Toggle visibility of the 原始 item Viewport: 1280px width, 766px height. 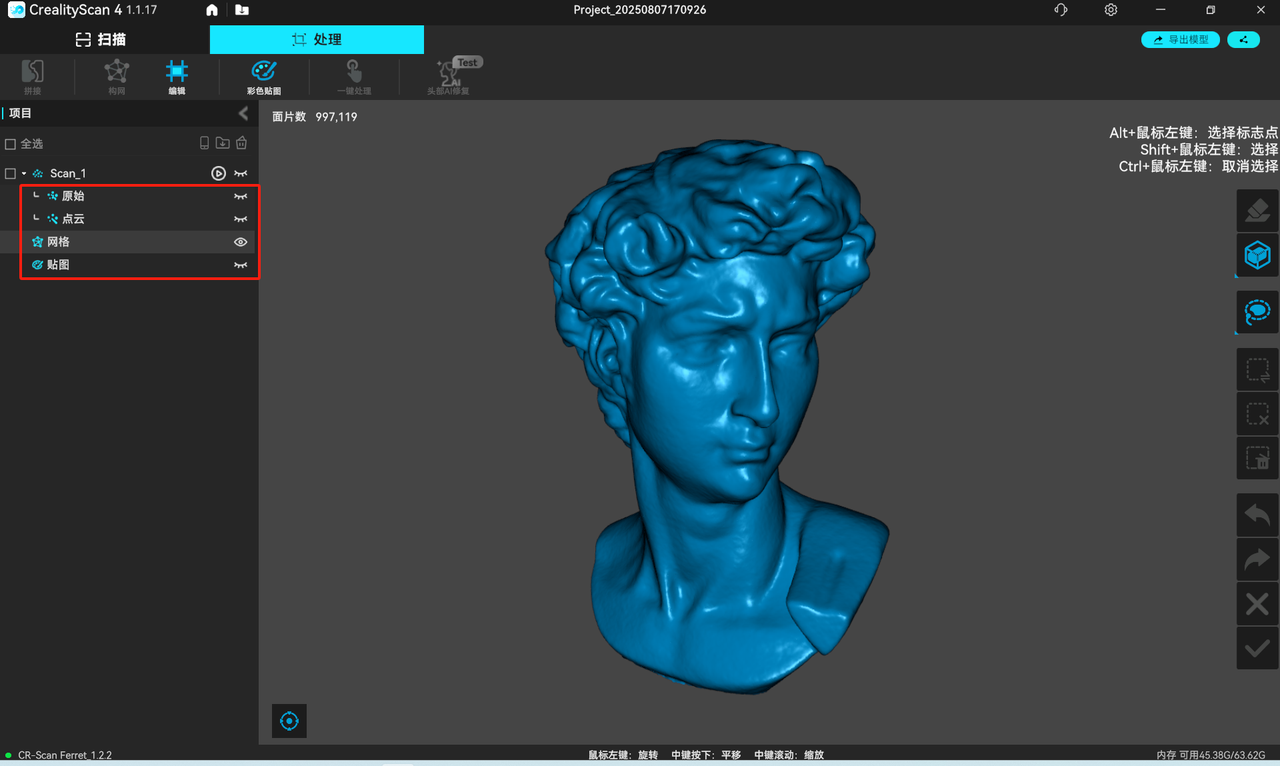tap(240, 196)
